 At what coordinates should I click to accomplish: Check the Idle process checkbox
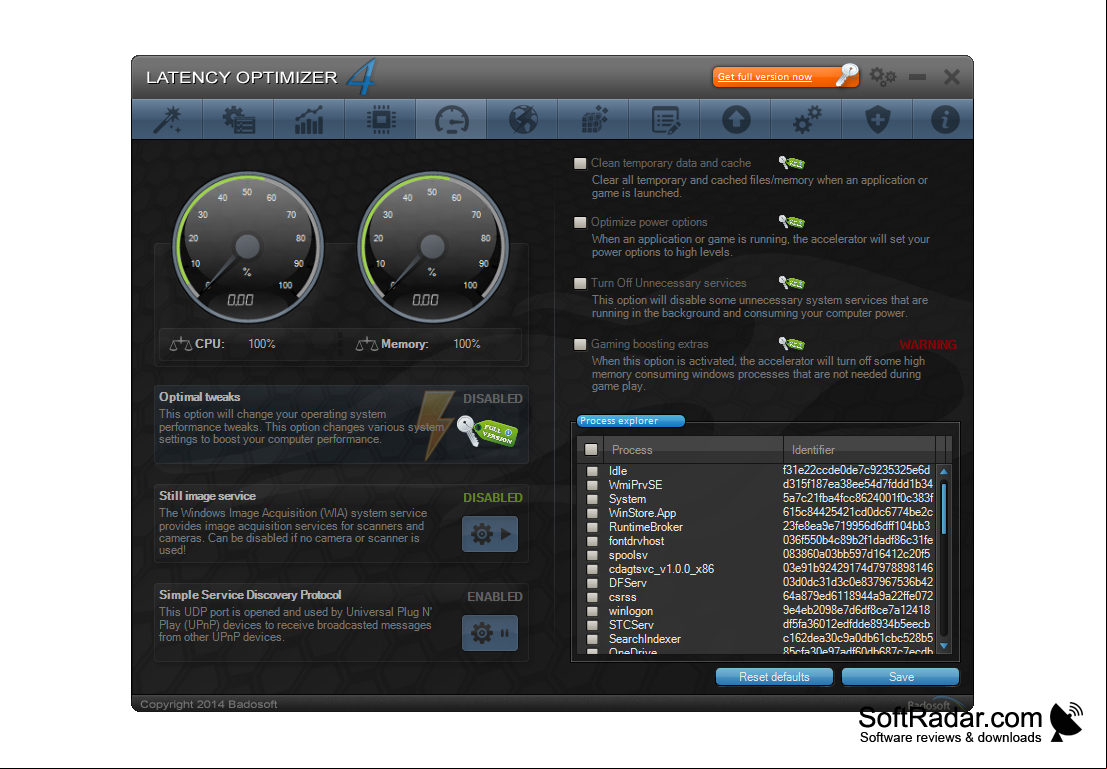click(x=592, y=471)
